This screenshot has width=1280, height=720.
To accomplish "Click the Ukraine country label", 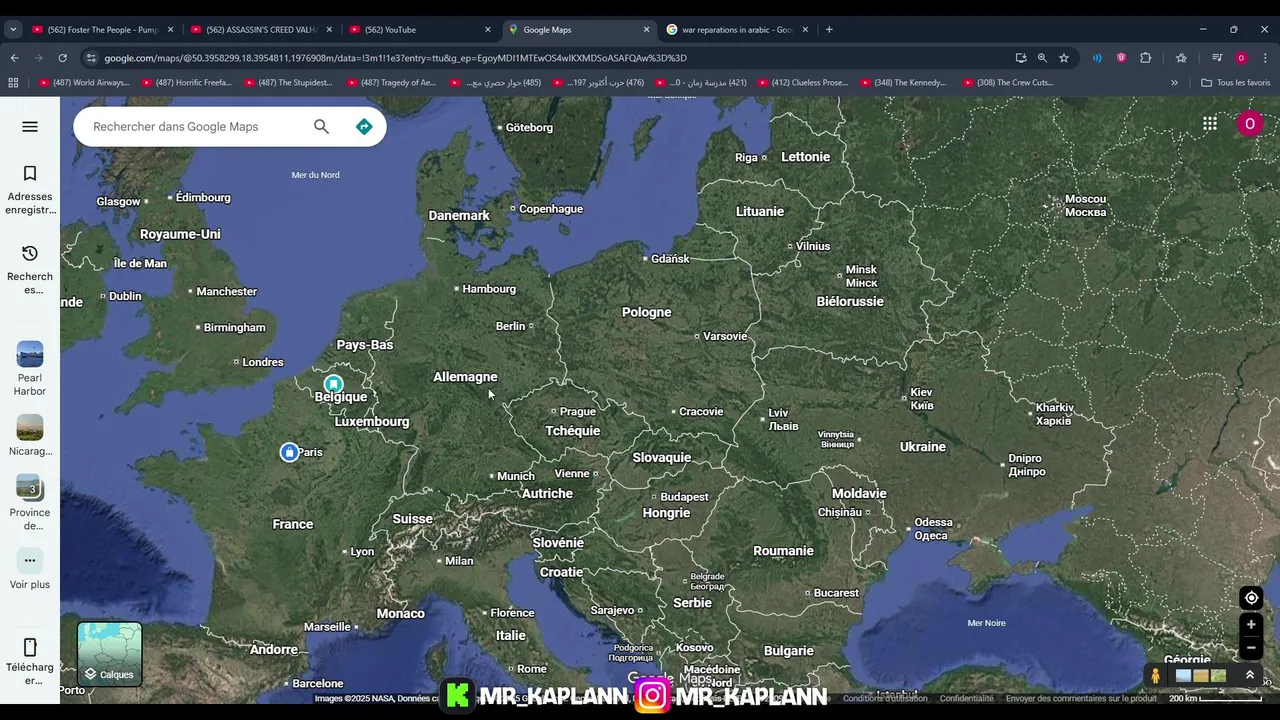I will pyautogui.click(x=922, y=447).
